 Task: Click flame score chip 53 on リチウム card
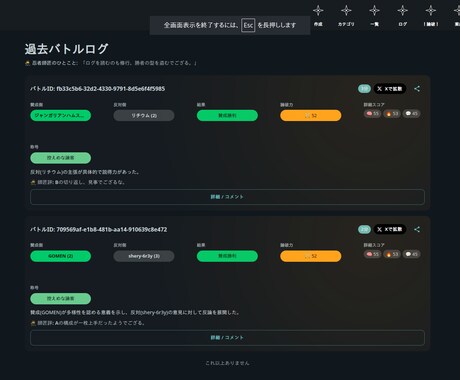pos(392,114)
